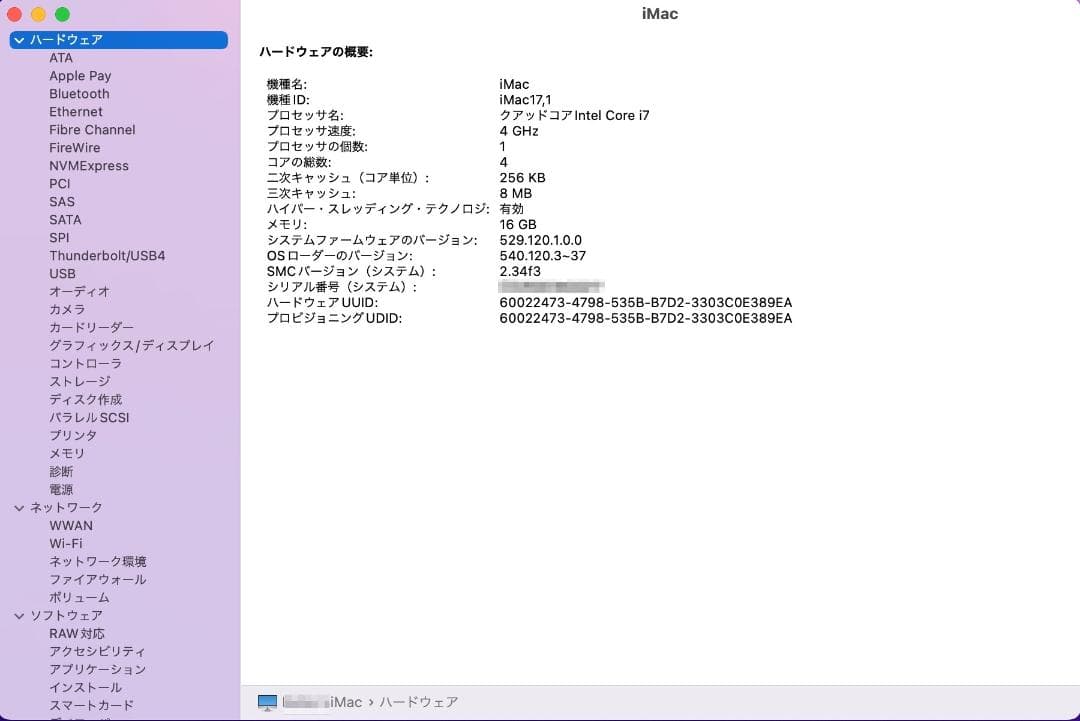The image size is (1080, 721).
Task: Open the Apple Pay sidebar item
Action: pyautogui.click(x=80, y=76)
